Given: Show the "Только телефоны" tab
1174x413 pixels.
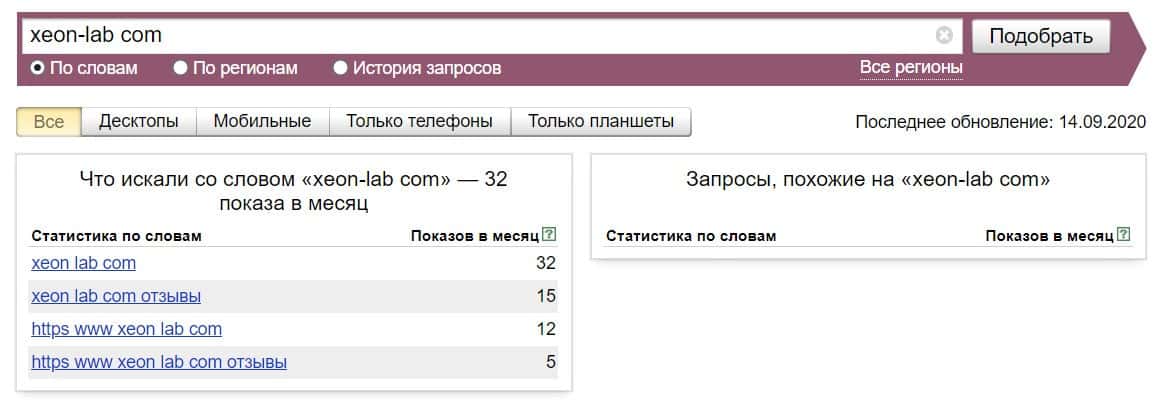Looking at the screenshot, I should 419,122.
